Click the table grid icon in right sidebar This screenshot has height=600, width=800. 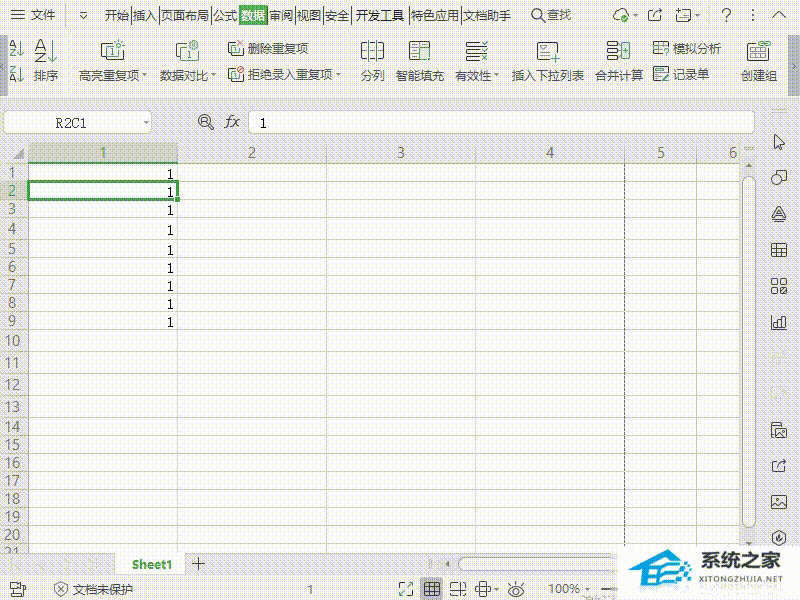point(779,250)
